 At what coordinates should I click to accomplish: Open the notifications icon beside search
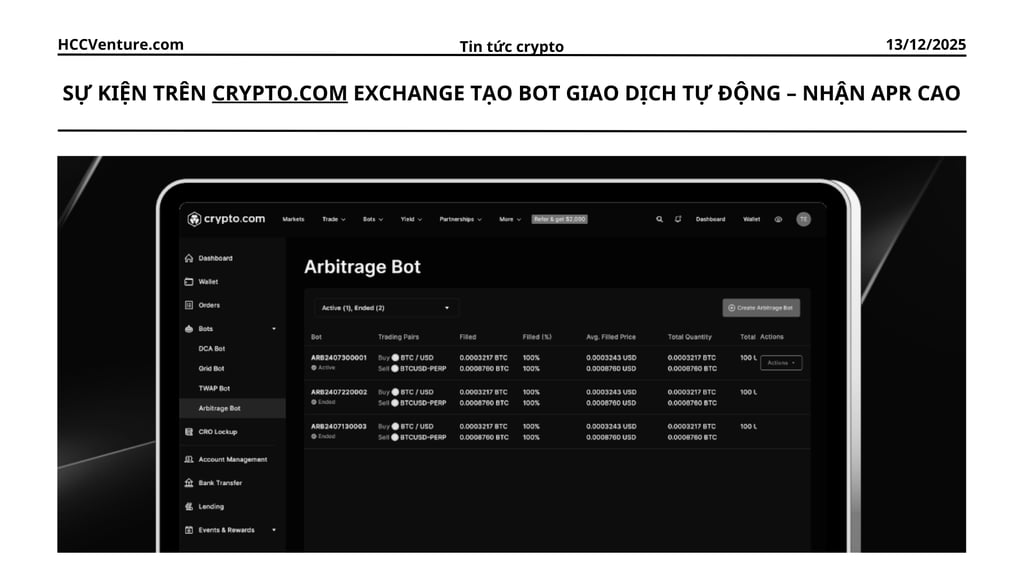(x=678, y=220)
